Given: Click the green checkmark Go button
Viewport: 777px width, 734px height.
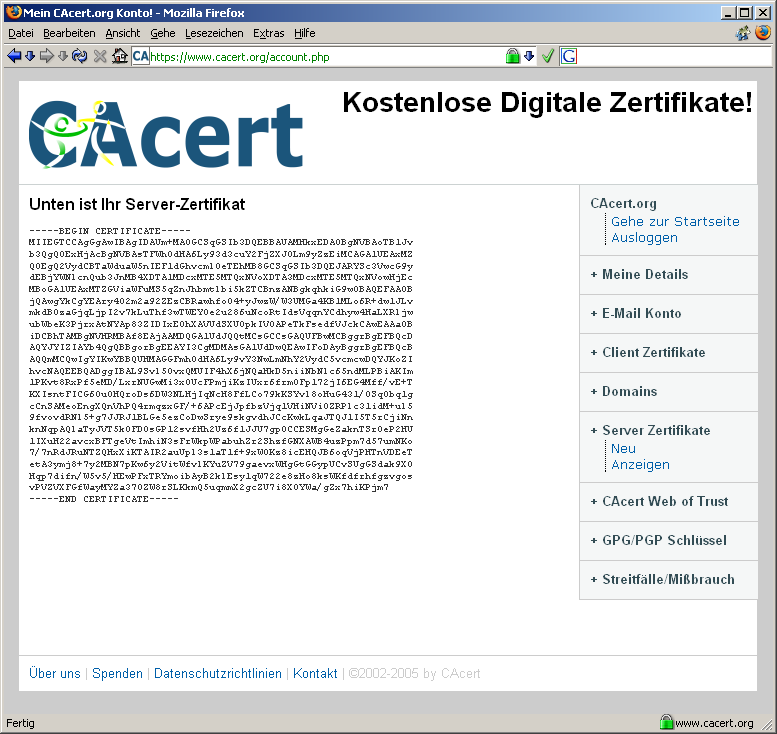Looking at the screenshot, I should (x=548, y=56).
